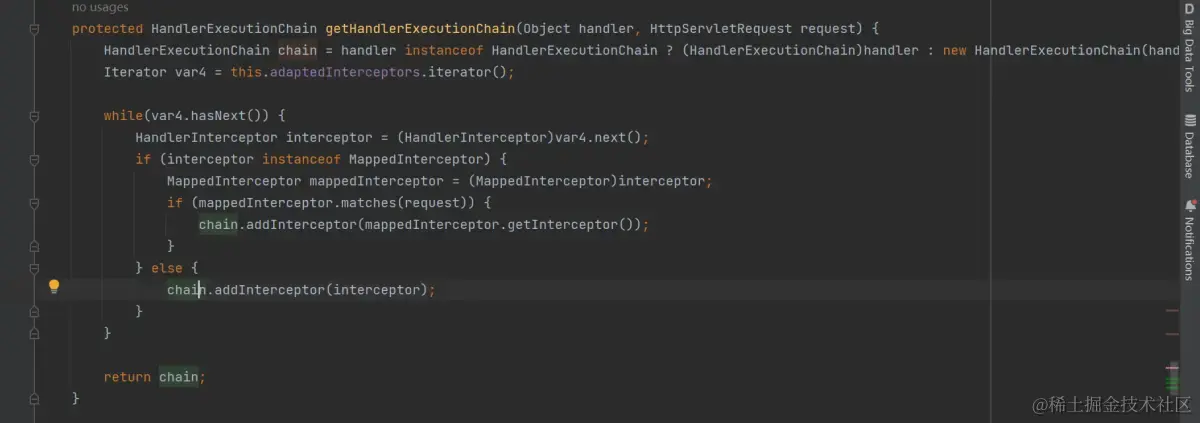Image resolution: width=1200 pixels, height=423 pixels.
Task: Click 'matches(request)' method call
Action: coord(405,203)
